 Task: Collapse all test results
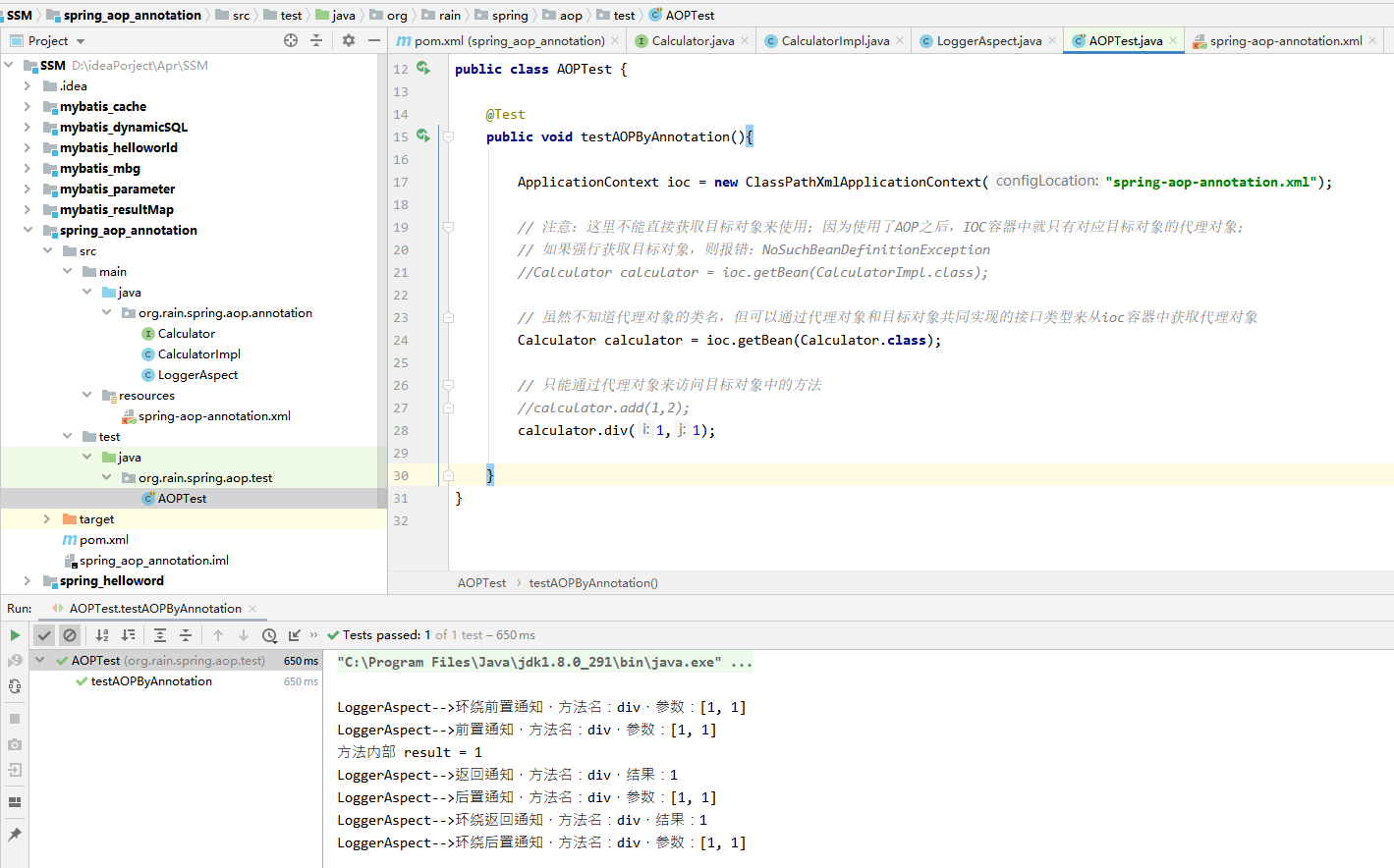(x=186, y=635)
